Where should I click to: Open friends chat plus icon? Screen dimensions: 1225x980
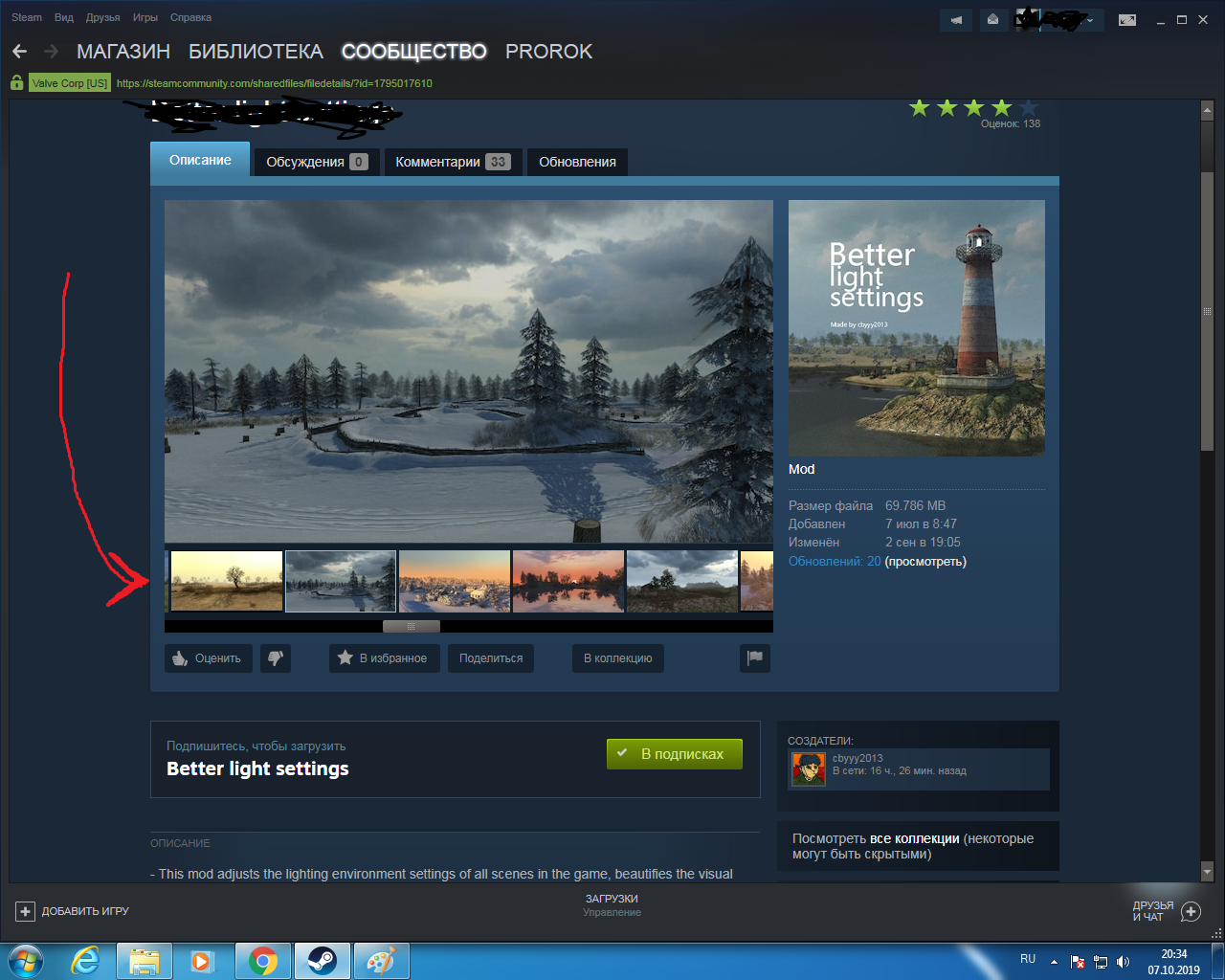[1192, 911]
